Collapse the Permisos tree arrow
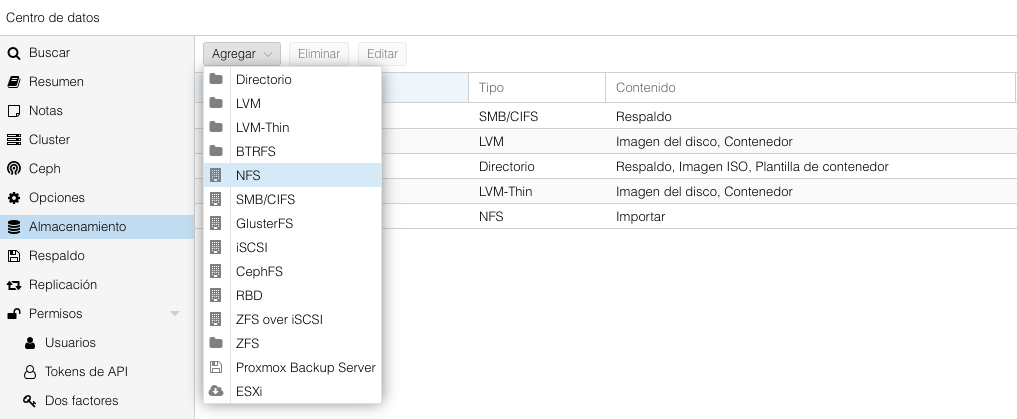 175,314
